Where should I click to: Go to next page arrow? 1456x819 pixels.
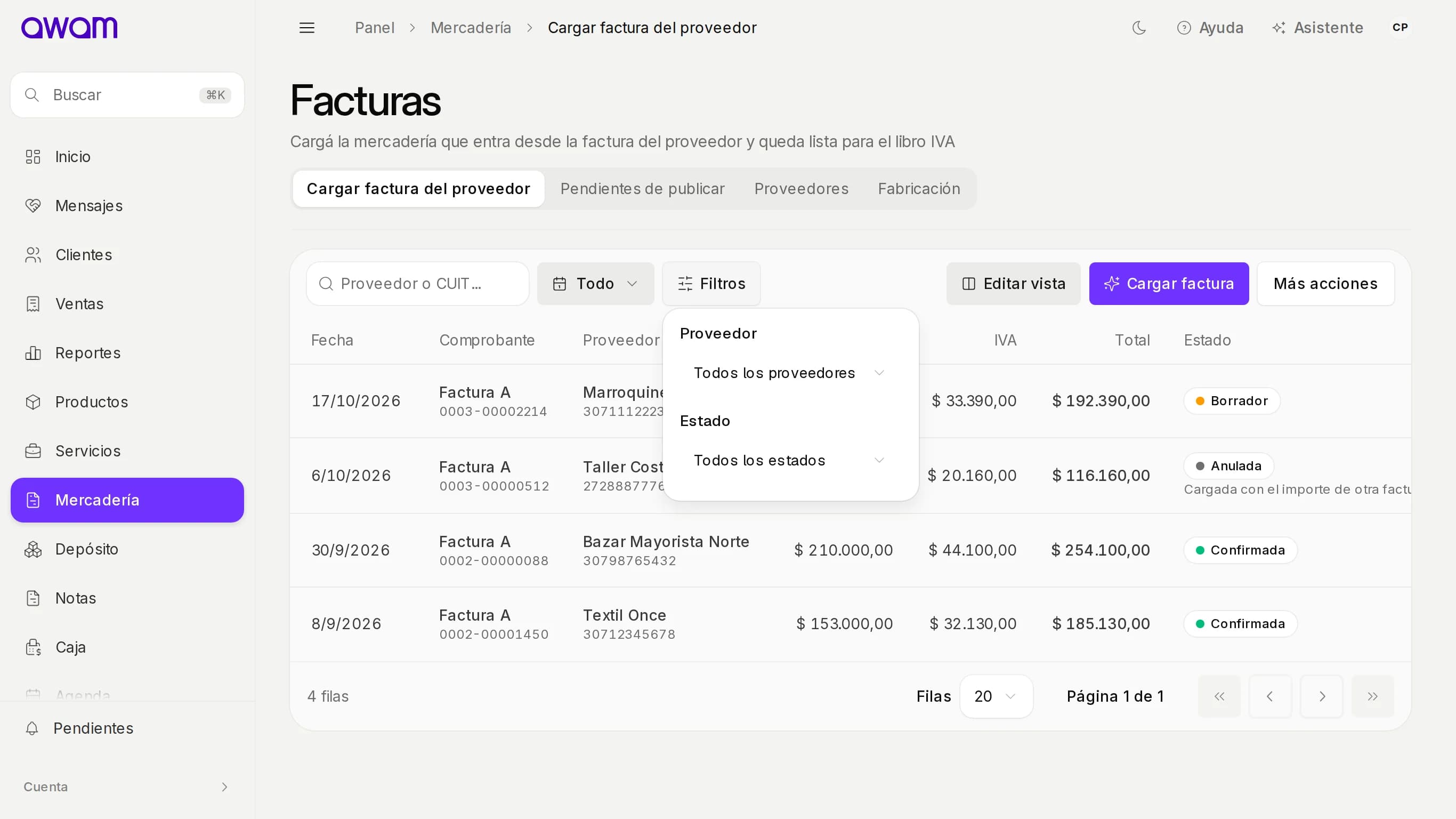tap(1322, 696)
